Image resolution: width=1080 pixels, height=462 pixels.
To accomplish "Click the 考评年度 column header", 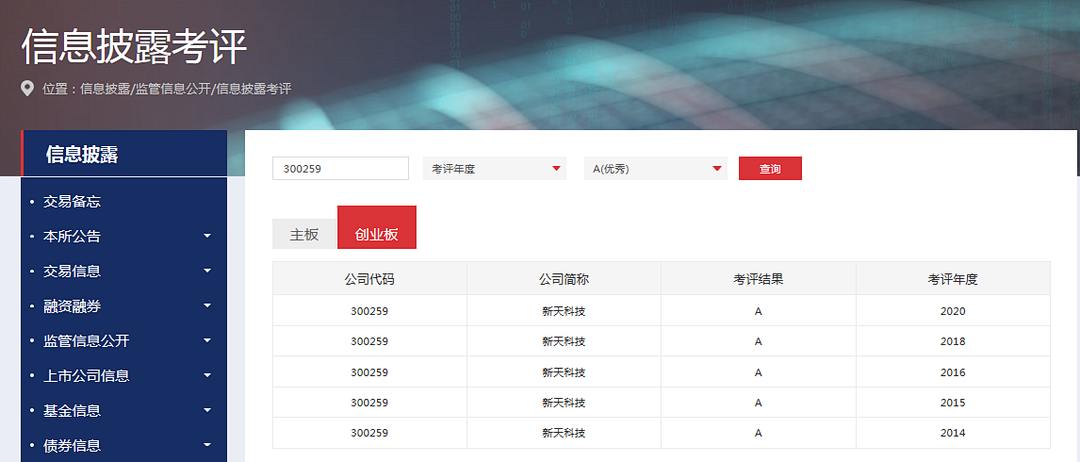I will point(952,279).
